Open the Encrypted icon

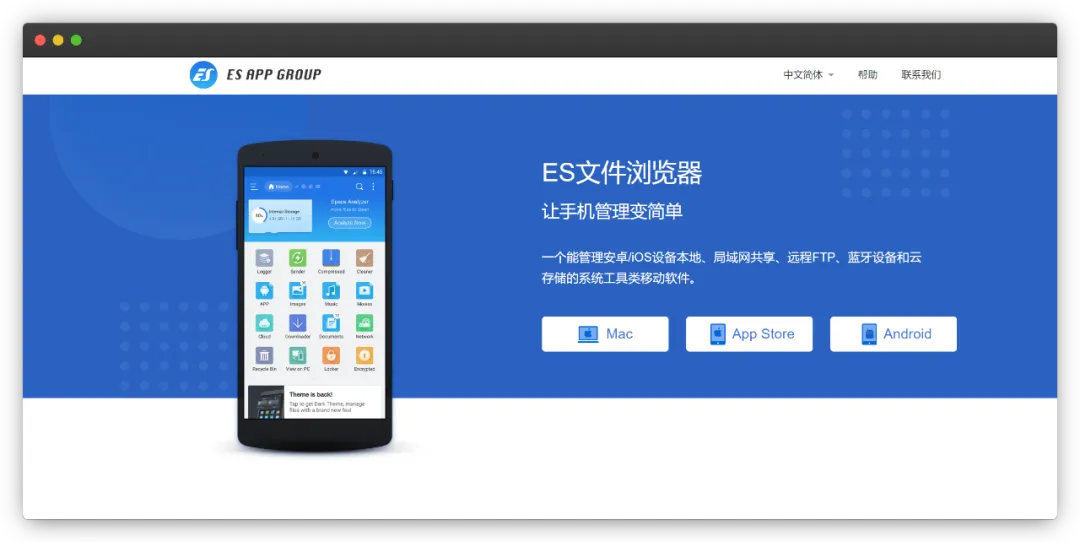click(364, 355)
